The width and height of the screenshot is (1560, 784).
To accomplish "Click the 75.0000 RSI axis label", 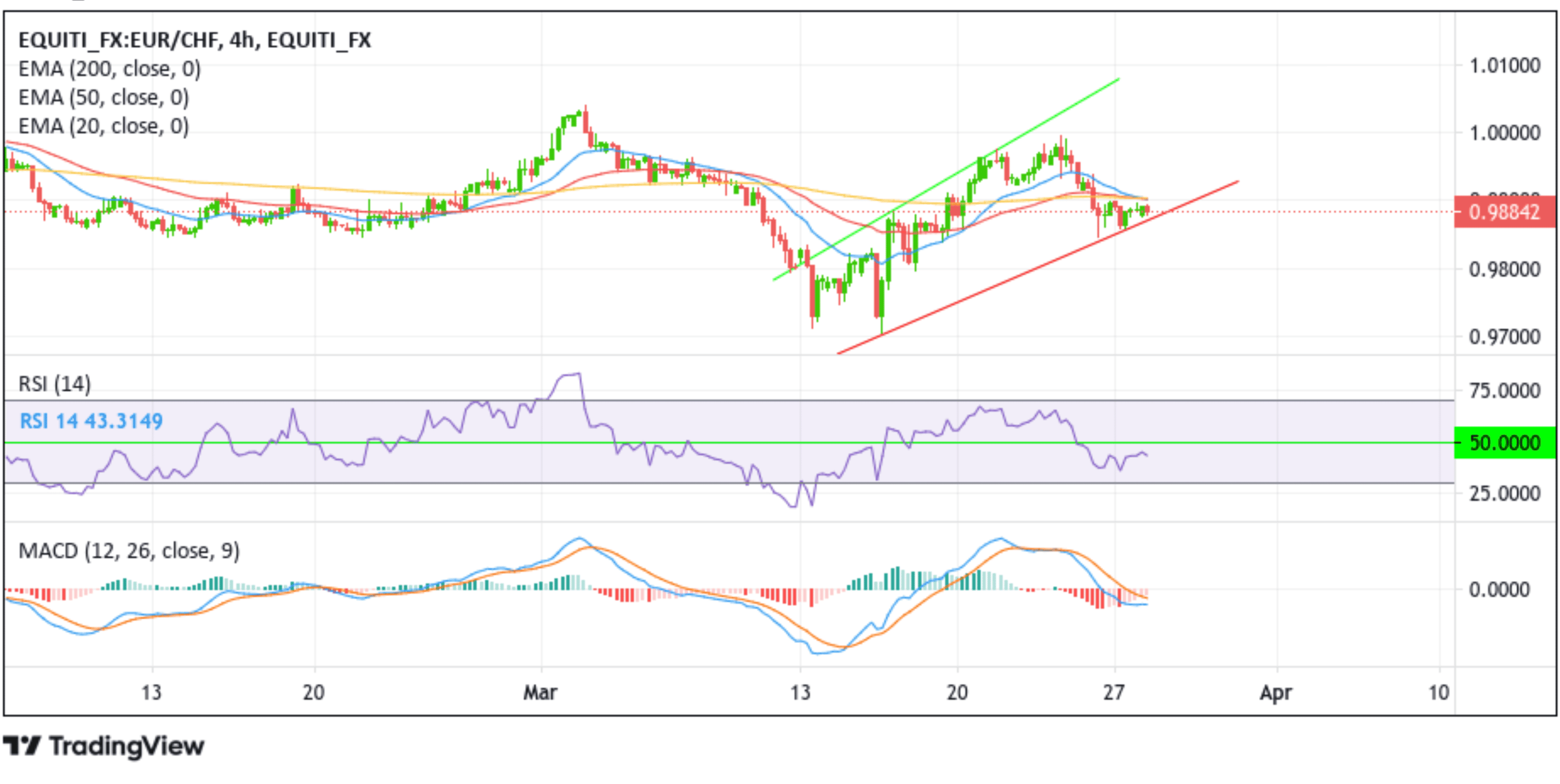I will (x=1505, y=391).
